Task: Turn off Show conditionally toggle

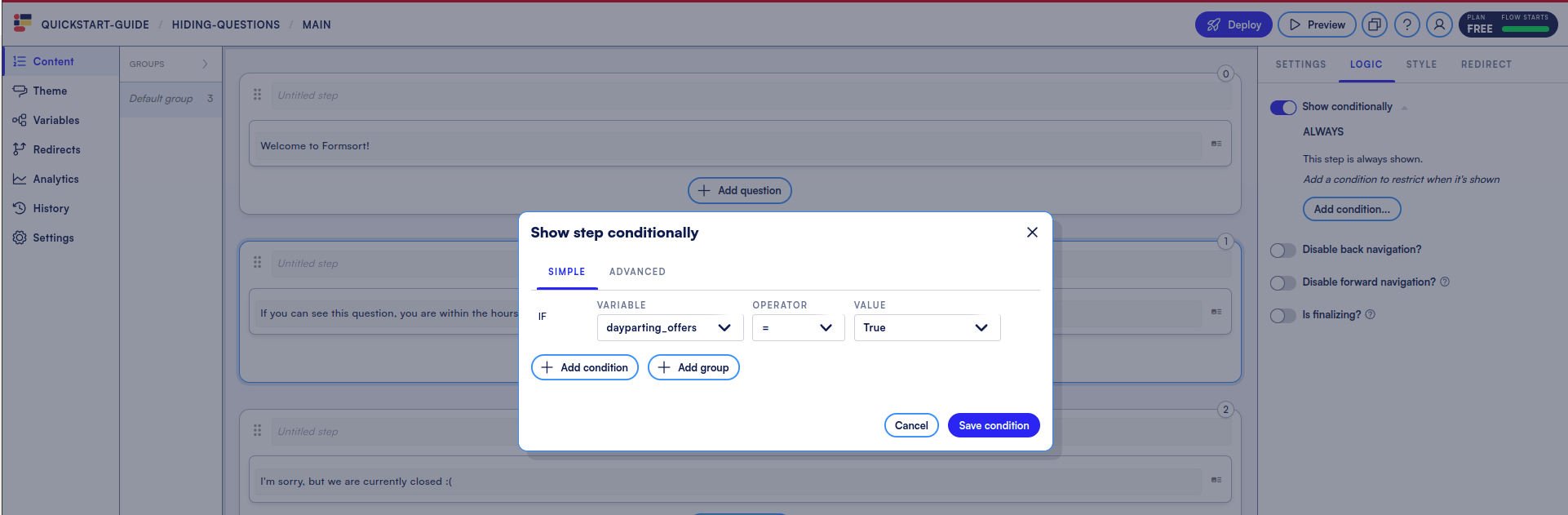Action: [x=1282, y=108]
